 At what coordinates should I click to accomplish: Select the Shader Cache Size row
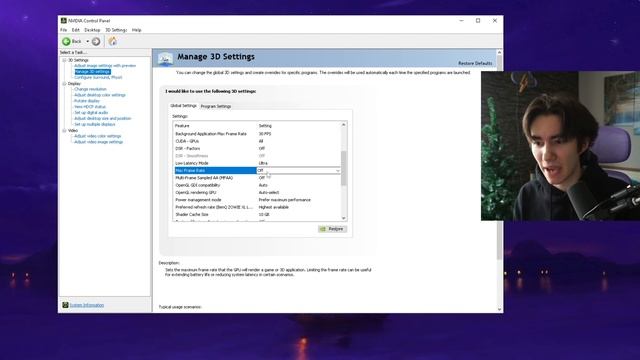(x=257, y=214)
